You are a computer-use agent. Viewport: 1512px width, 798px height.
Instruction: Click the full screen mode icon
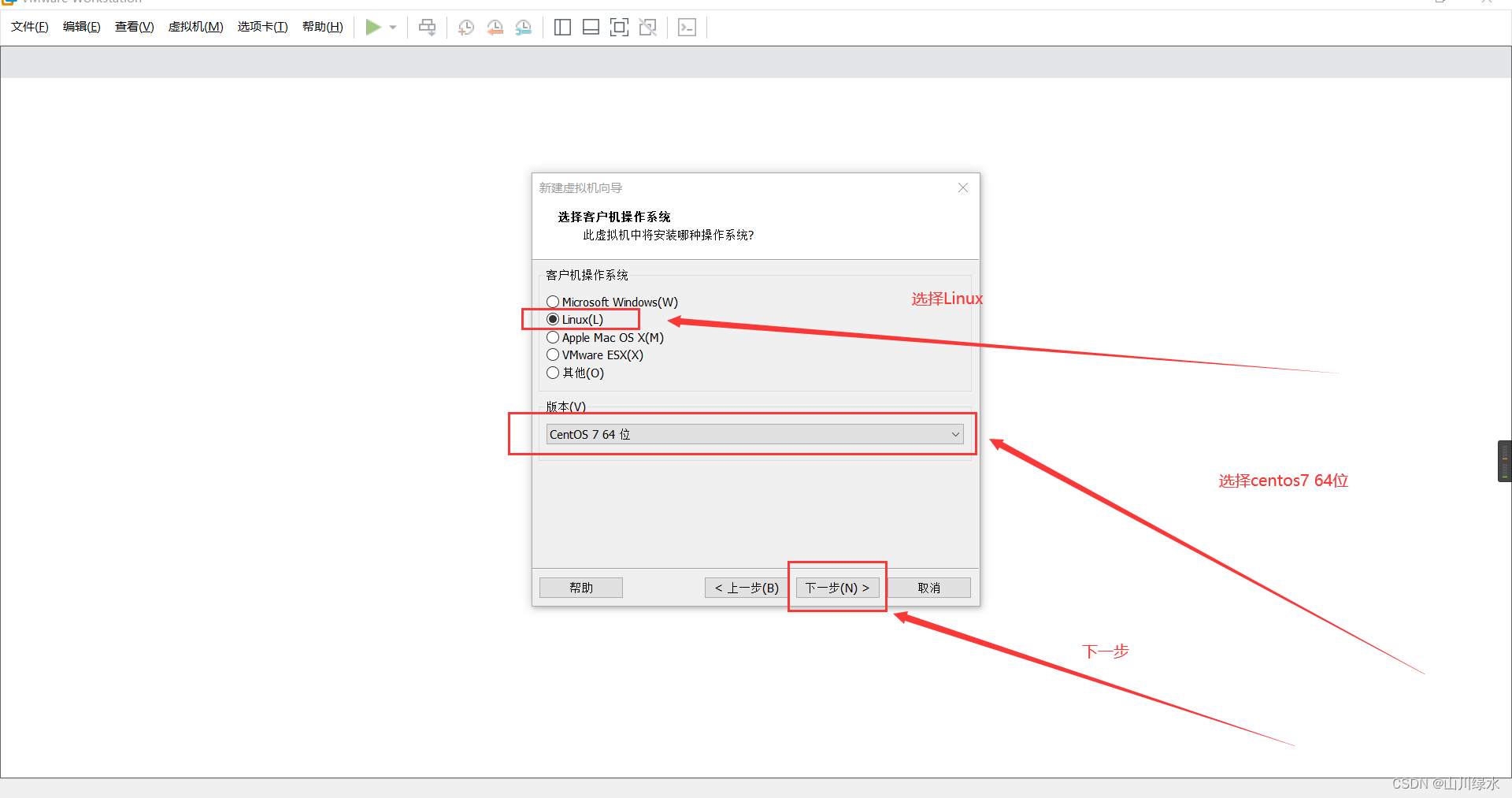(619, 28)
